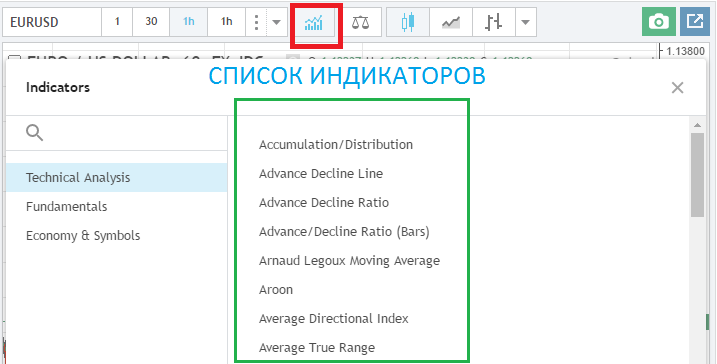Select the Line chart style
Viewport: 717px width, 364px height.
(x=451, y=22)
